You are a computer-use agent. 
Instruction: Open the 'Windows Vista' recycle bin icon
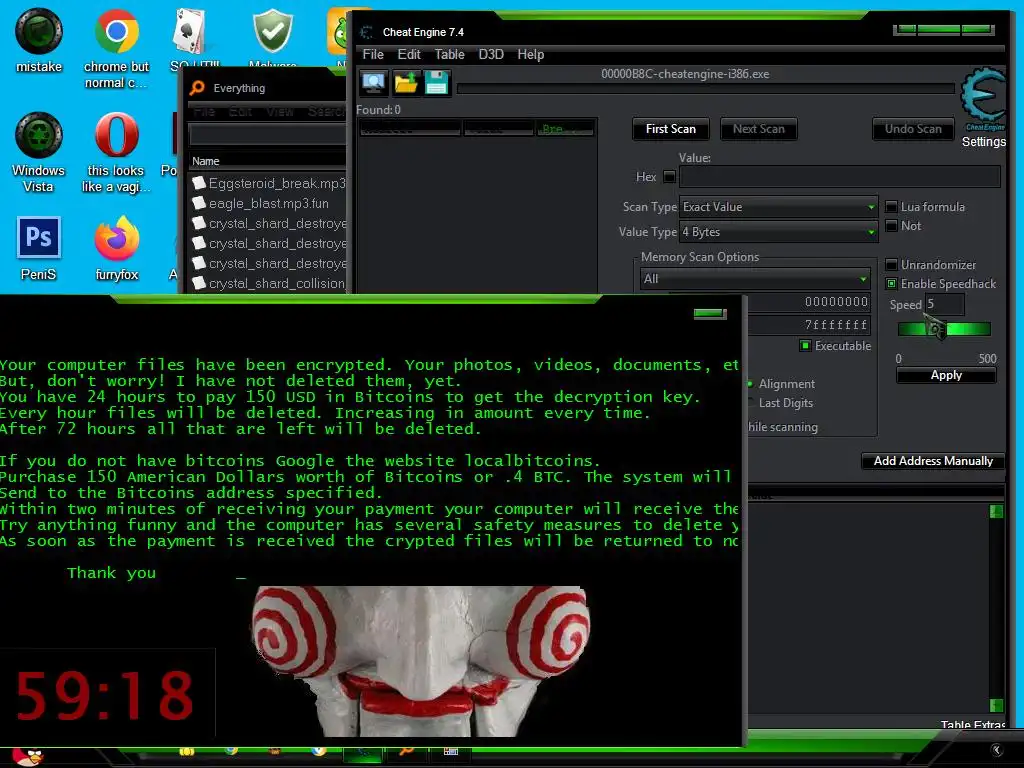39,153
